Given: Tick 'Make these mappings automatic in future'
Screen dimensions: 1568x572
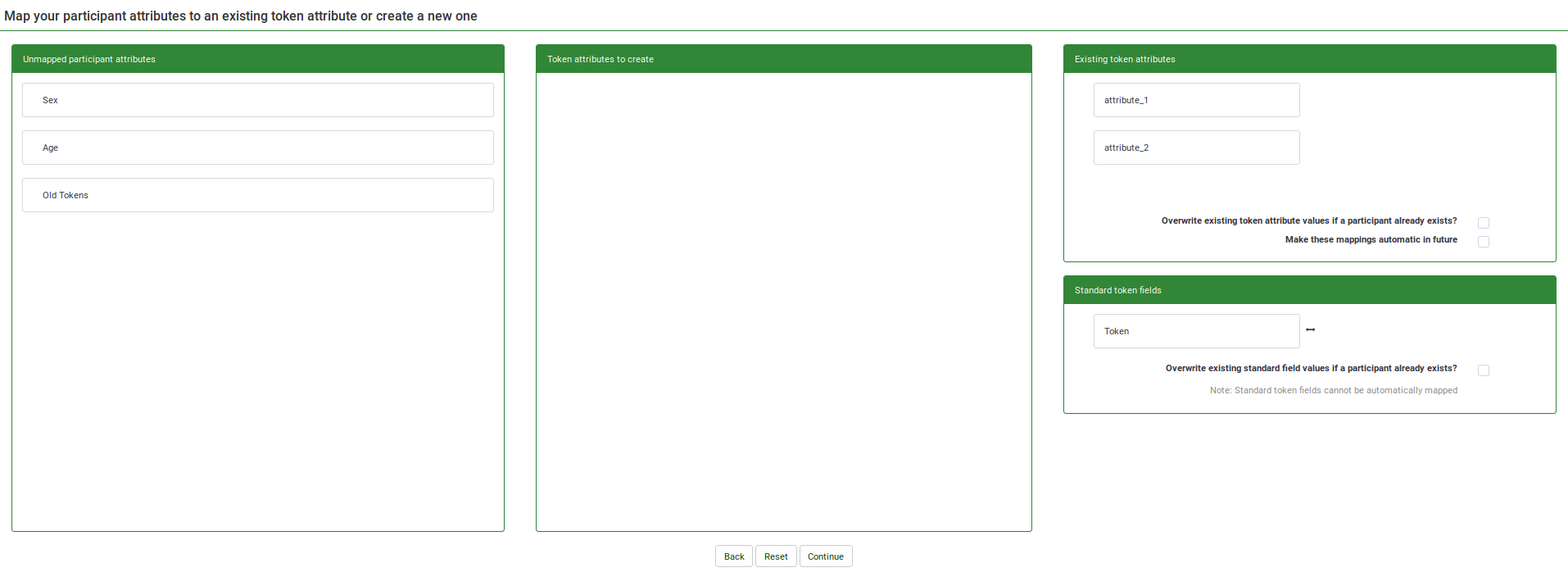Looking at the screenshot, I should click(x=1483, y=242).
